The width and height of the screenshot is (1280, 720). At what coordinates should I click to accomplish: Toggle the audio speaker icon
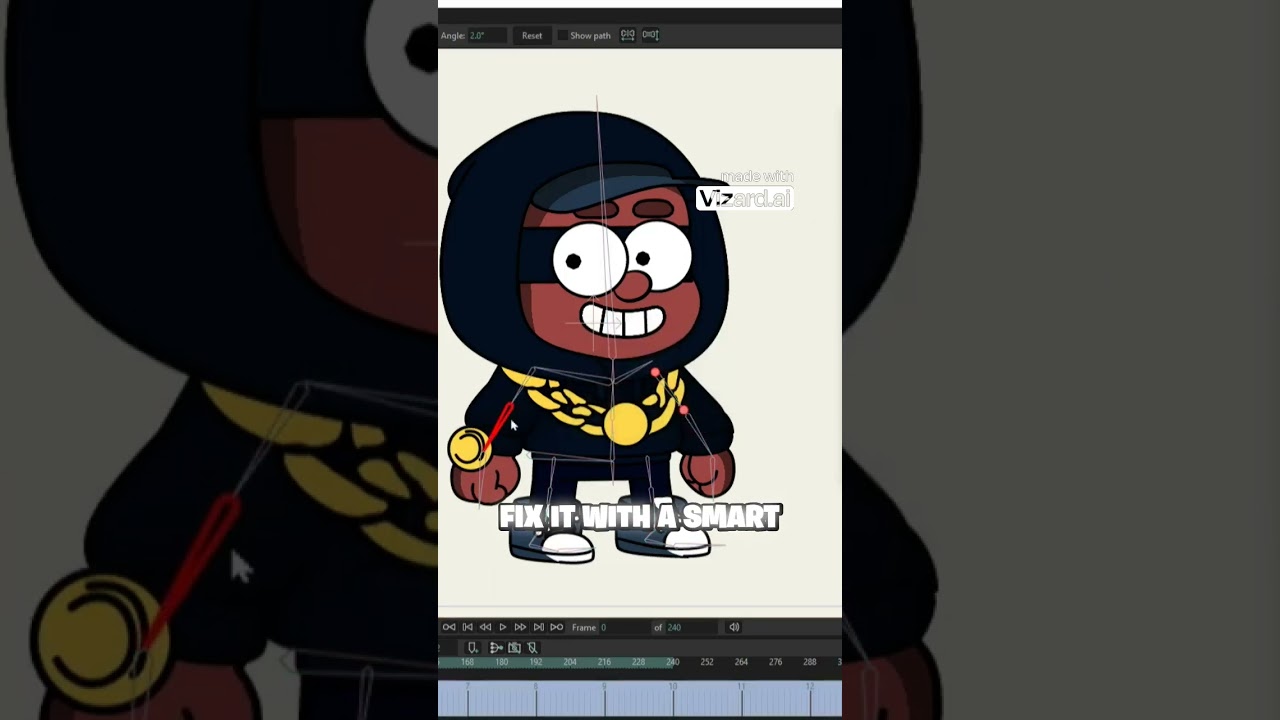pyautogui.click(x=734, y=627)
